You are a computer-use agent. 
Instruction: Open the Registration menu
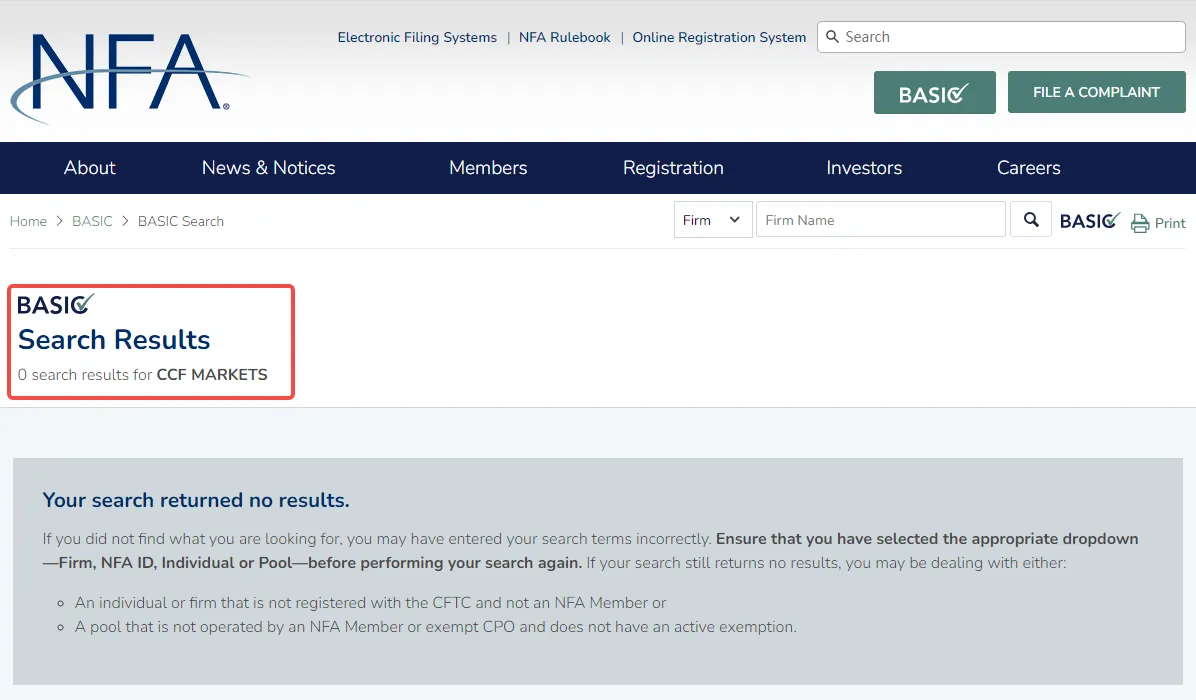(x=673, y=168)
